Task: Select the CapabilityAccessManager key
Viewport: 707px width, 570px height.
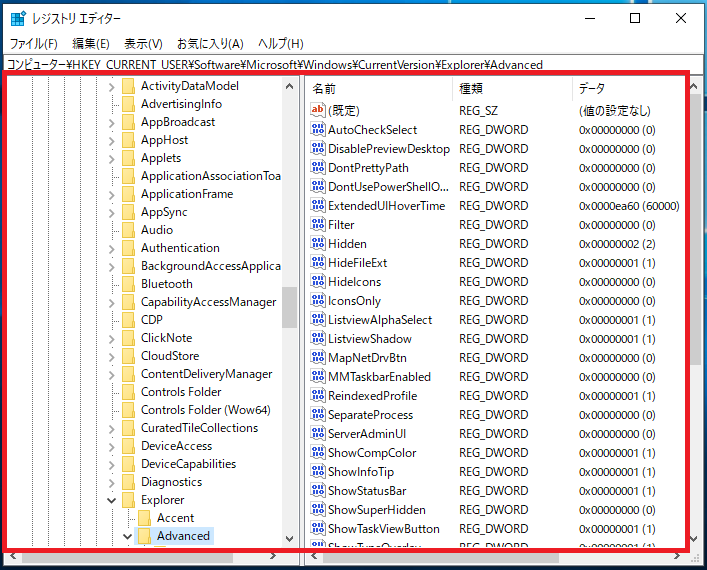Action: tap(208, 302)
